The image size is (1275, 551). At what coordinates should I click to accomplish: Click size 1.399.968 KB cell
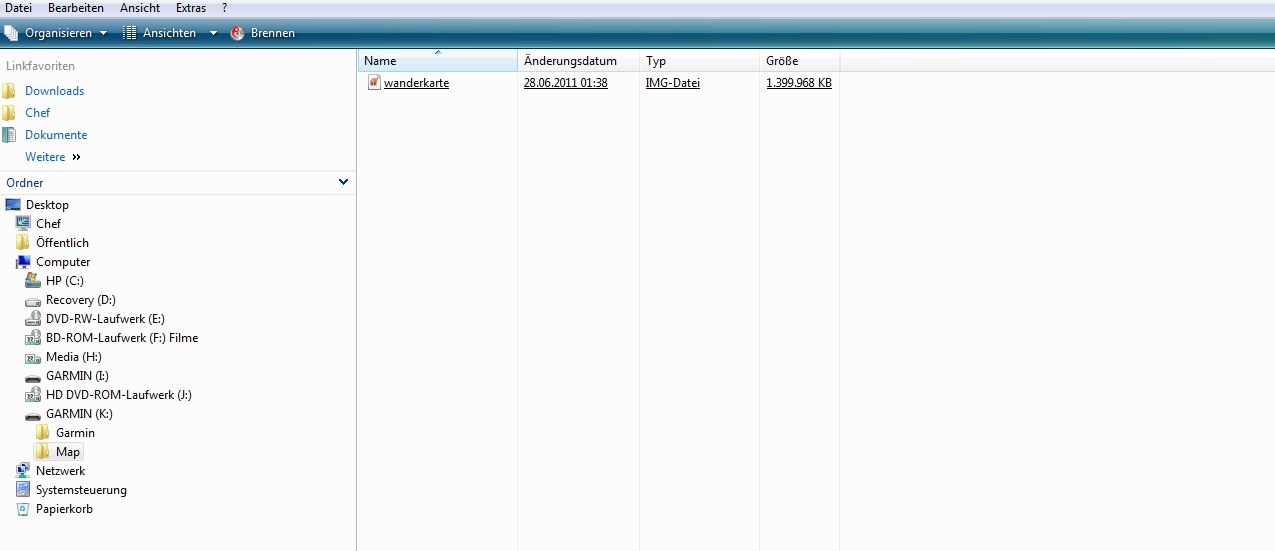799,83
